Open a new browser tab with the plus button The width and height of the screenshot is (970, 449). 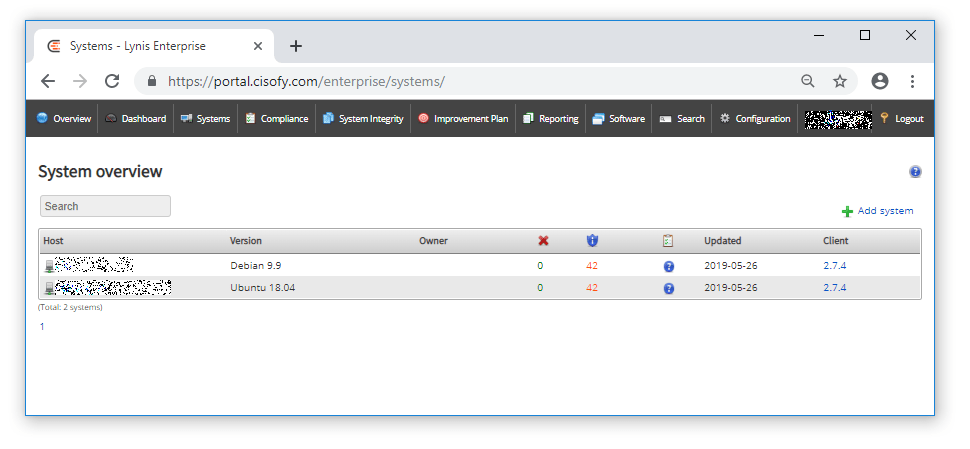pos(296,46)
